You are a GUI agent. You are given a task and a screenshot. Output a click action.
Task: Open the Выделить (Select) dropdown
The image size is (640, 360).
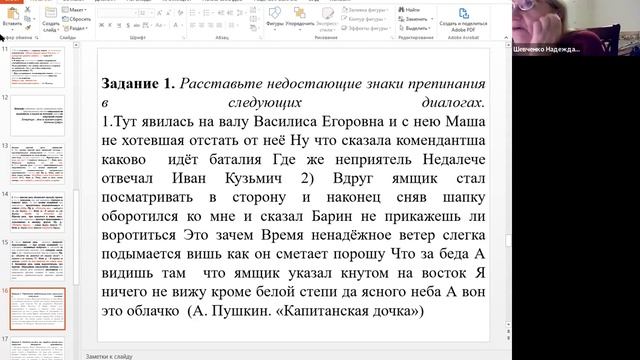point(415,28)
